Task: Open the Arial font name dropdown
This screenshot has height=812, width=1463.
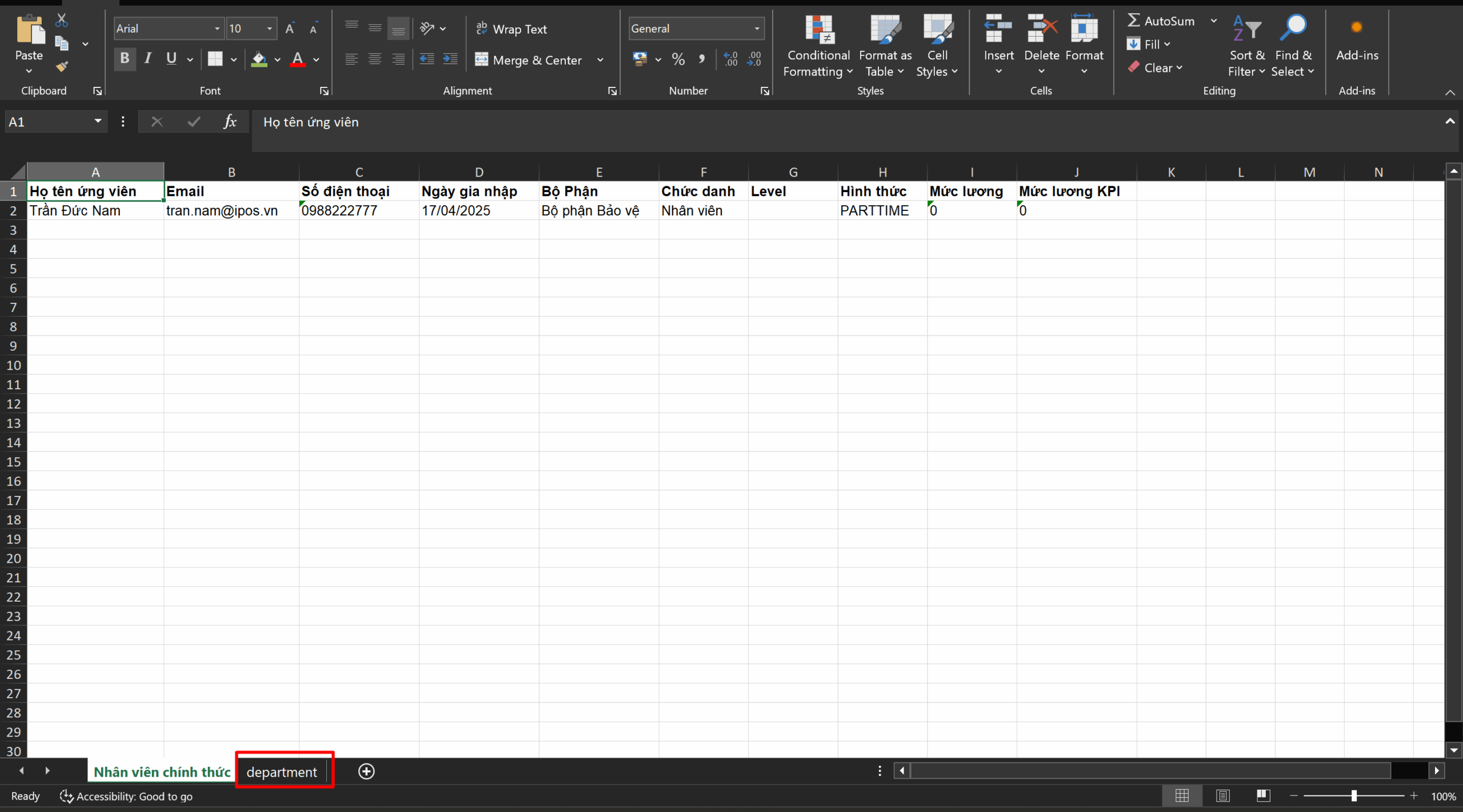Action: (x=217, y=29)
